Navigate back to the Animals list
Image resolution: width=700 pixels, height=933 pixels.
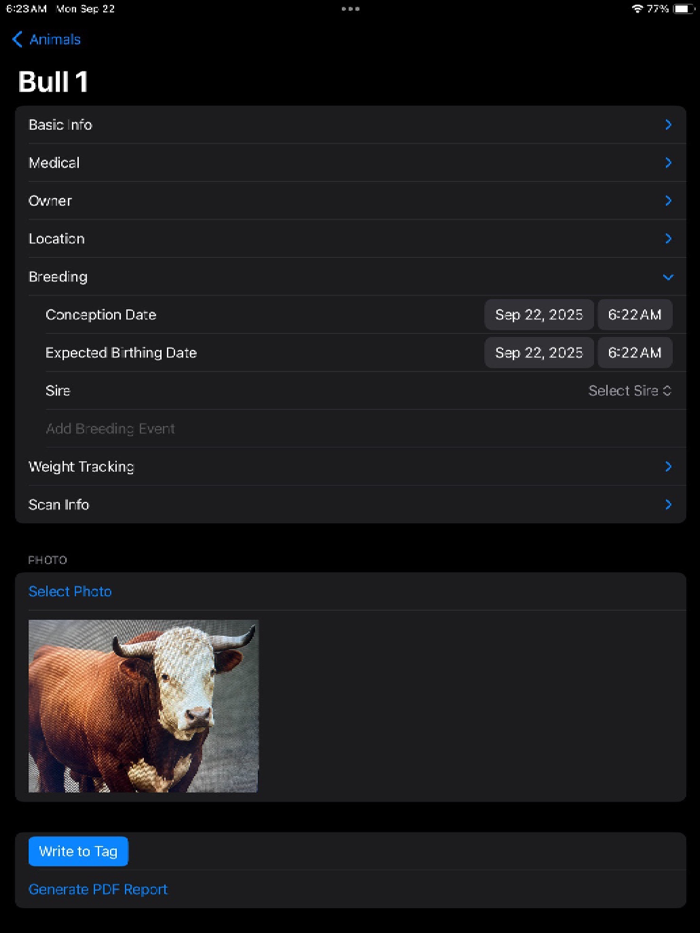pyautogui.click(x=45, y=39)
